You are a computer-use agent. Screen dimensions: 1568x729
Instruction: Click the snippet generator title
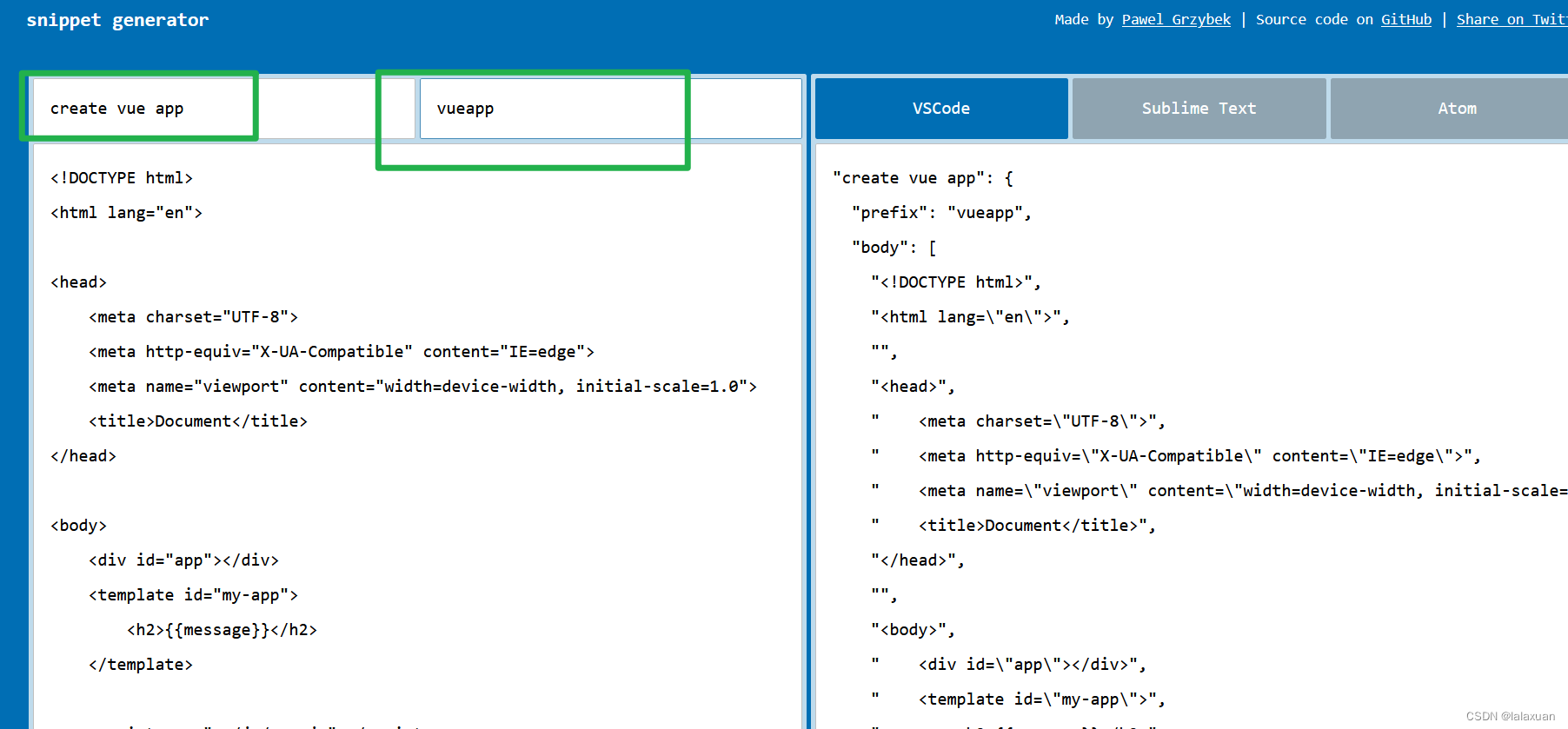117,20
